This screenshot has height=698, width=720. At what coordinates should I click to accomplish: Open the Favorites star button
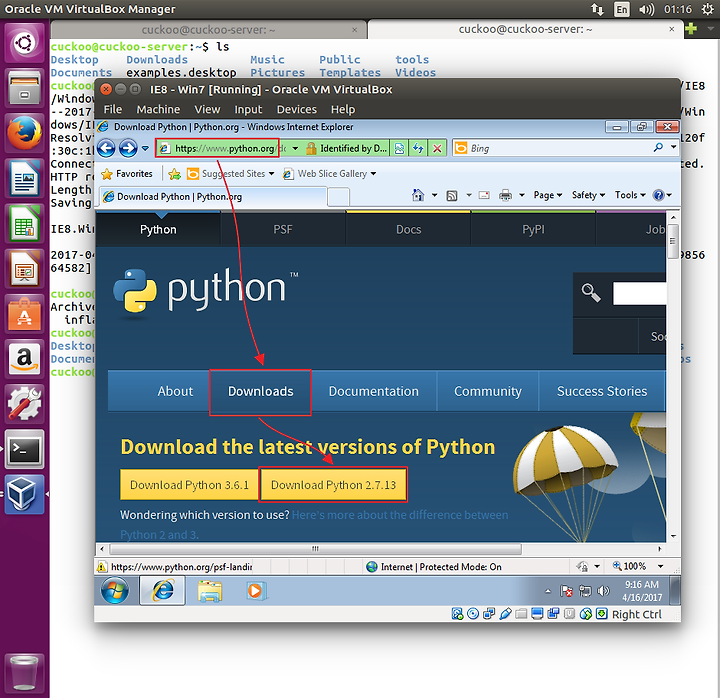pos(127,174)
